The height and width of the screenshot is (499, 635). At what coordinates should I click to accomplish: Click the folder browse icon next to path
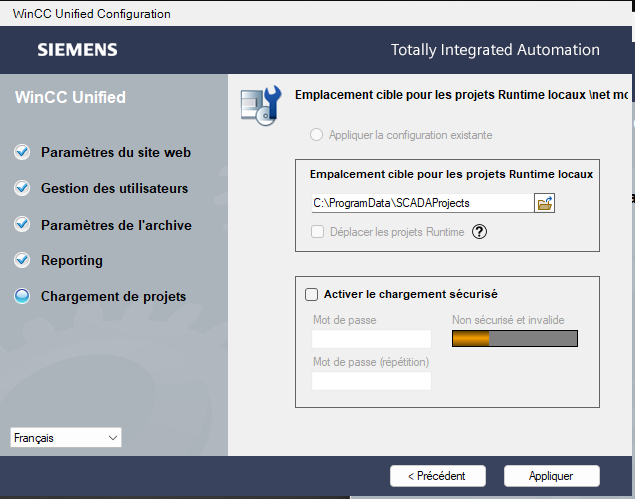tap(545, 203)
